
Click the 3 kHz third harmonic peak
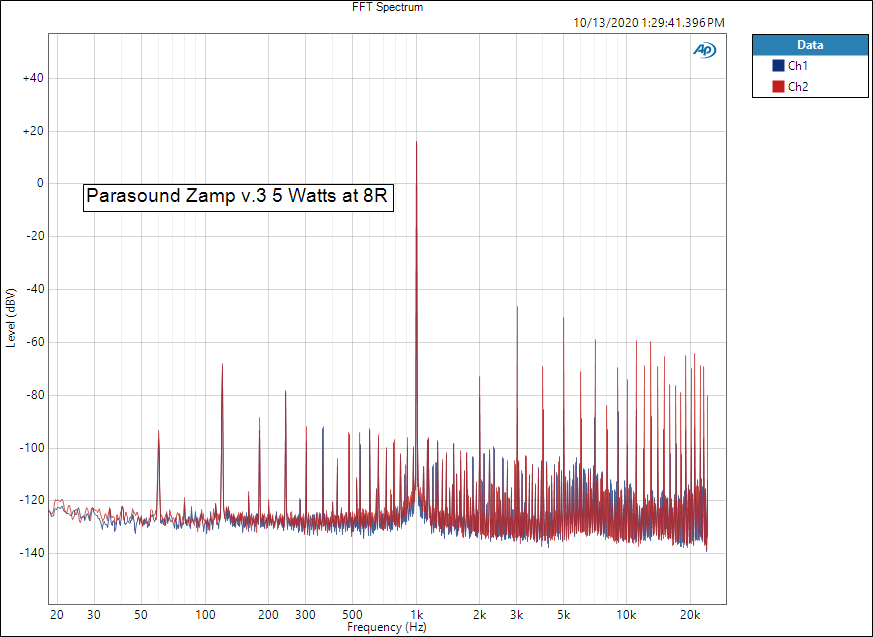tap(517, 307)
